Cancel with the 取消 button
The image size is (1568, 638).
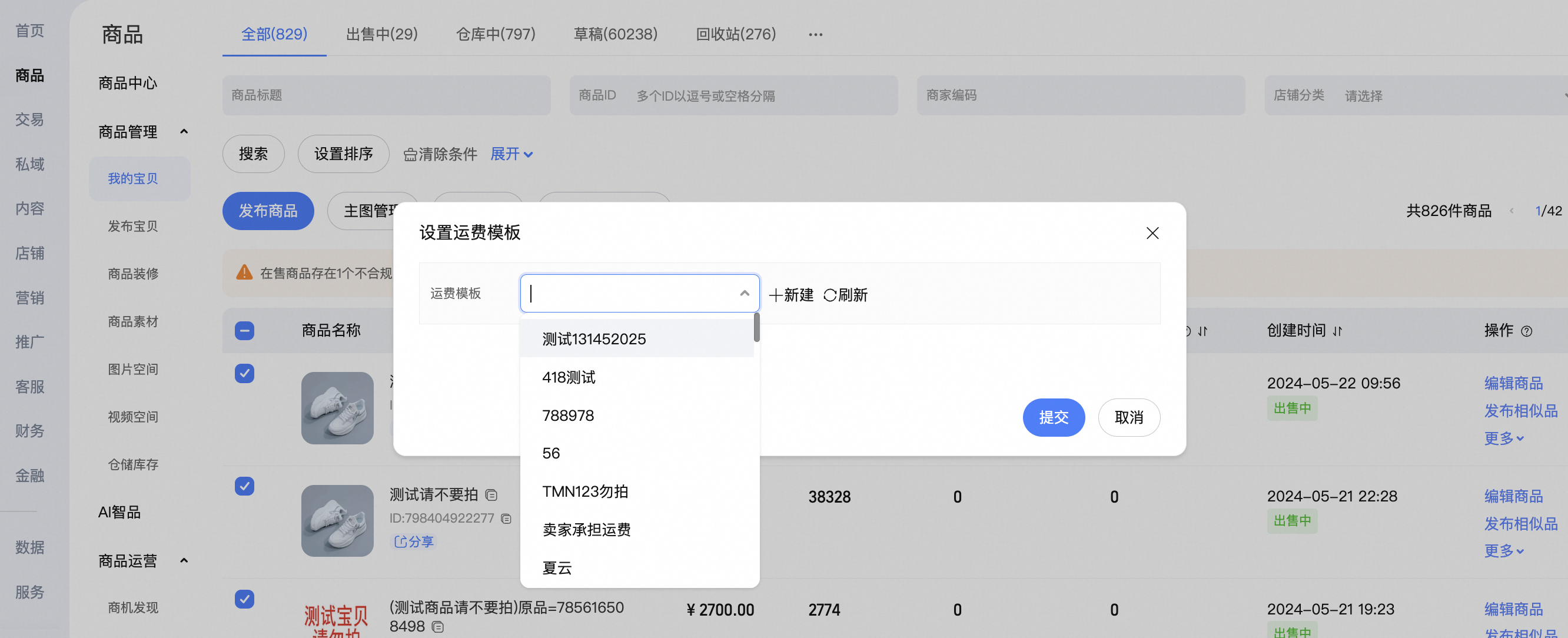[1129, 418]
